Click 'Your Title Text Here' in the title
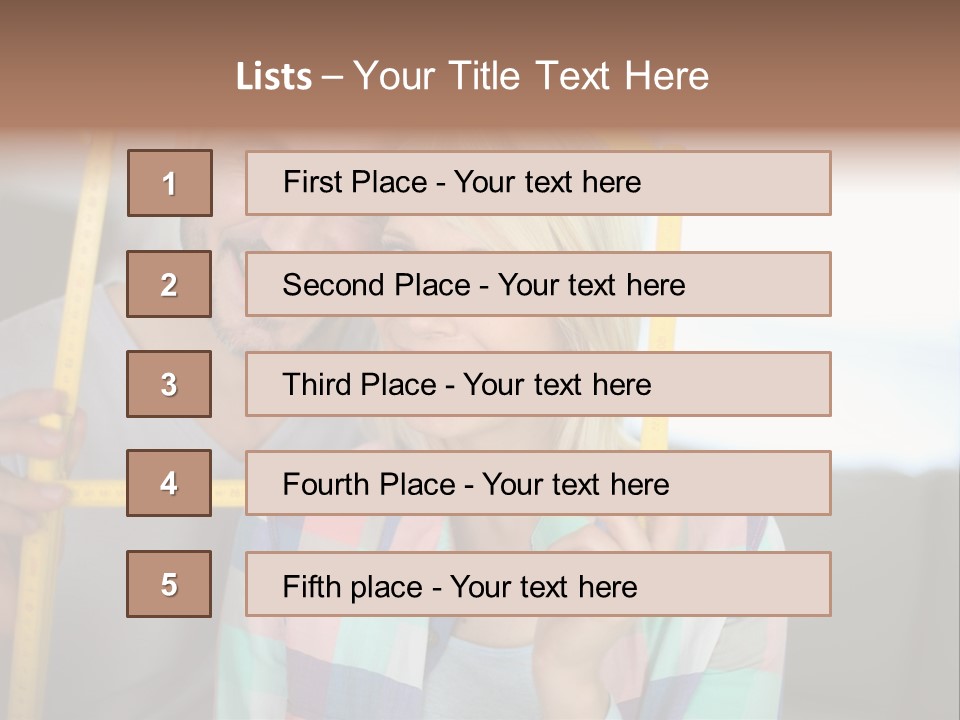Screen dimensions: 960x720 point(531,76)
